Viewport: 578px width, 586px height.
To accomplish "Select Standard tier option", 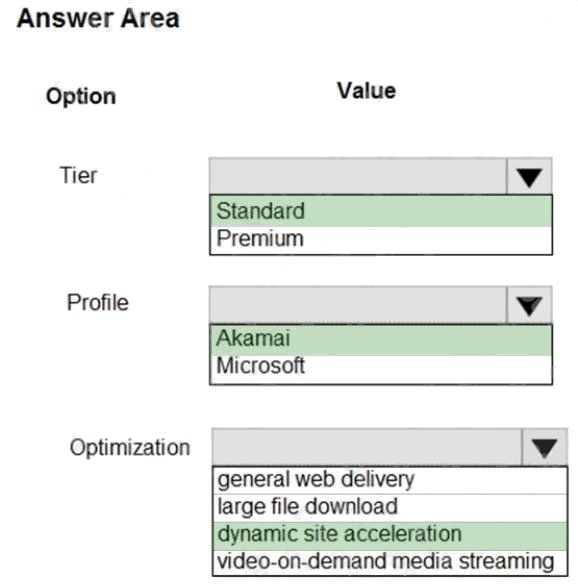I will 381,211.
